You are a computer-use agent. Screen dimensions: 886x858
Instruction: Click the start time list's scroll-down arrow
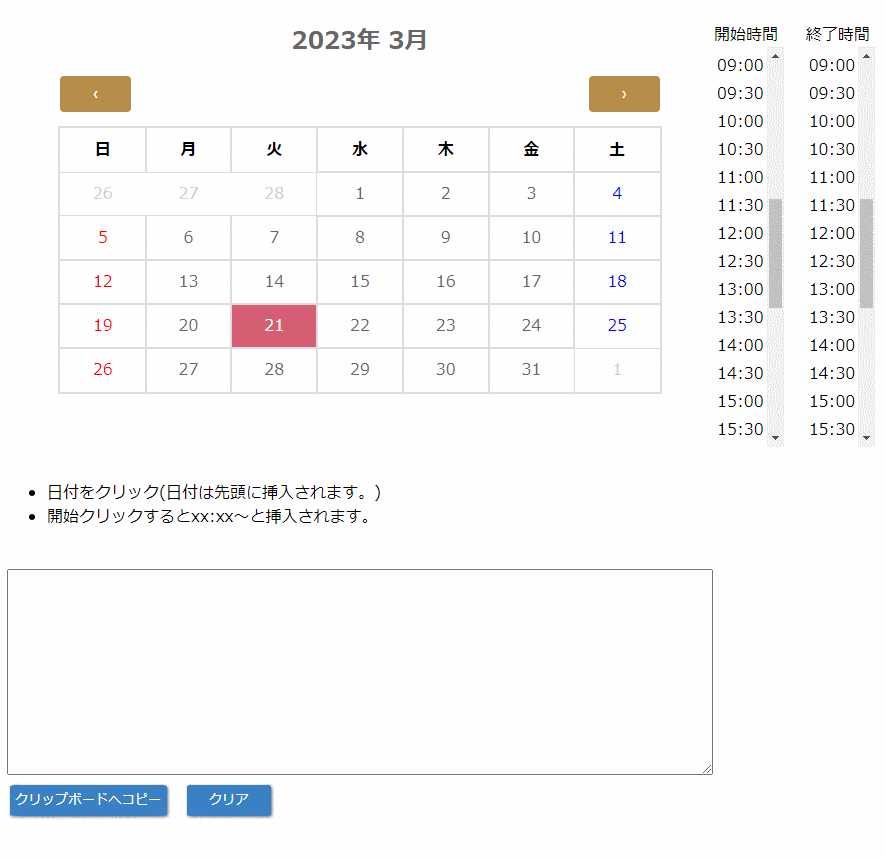(x=775, y=438)
